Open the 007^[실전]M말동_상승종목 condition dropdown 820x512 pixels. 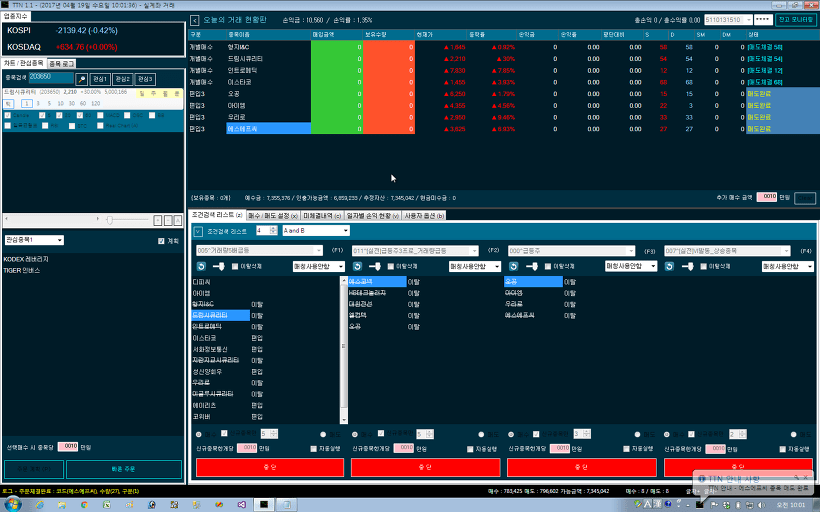pyautogui.click(x=727, y=251)
